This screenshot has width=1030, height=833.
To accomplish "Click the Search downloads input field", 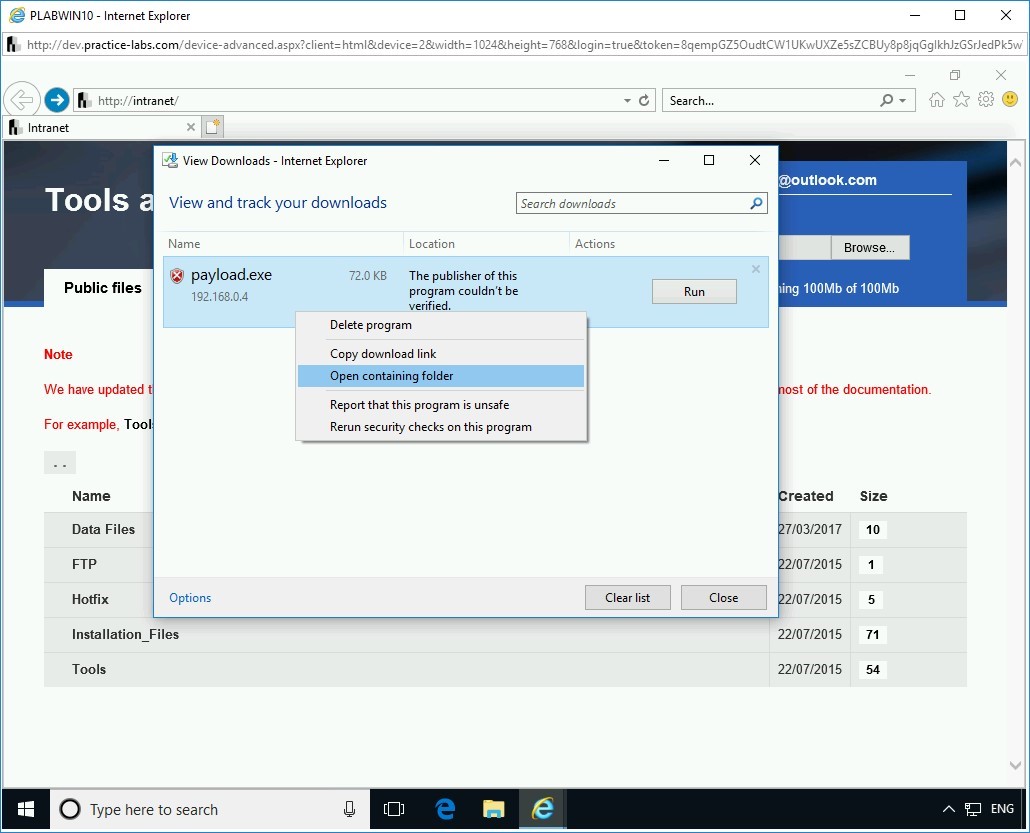I will pos(632,204).
